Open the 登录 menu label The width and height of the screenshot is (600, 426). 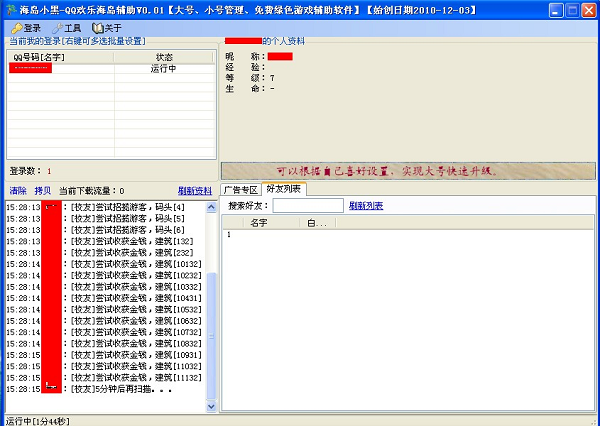pyautogui.click(x=32, y=28)
